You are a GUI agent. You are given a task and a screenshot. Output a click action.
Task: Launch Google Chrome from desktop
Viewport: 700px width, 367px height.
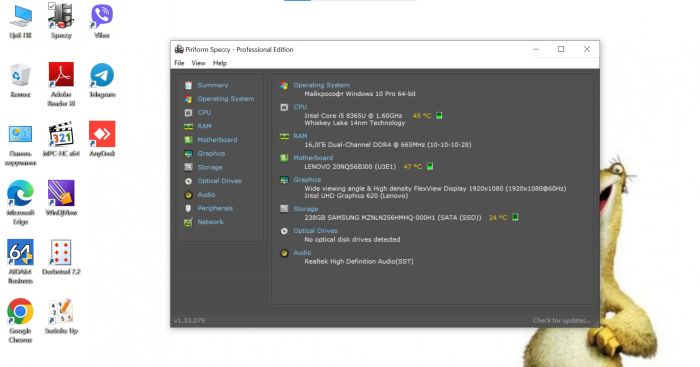click(x=20, y=321)
